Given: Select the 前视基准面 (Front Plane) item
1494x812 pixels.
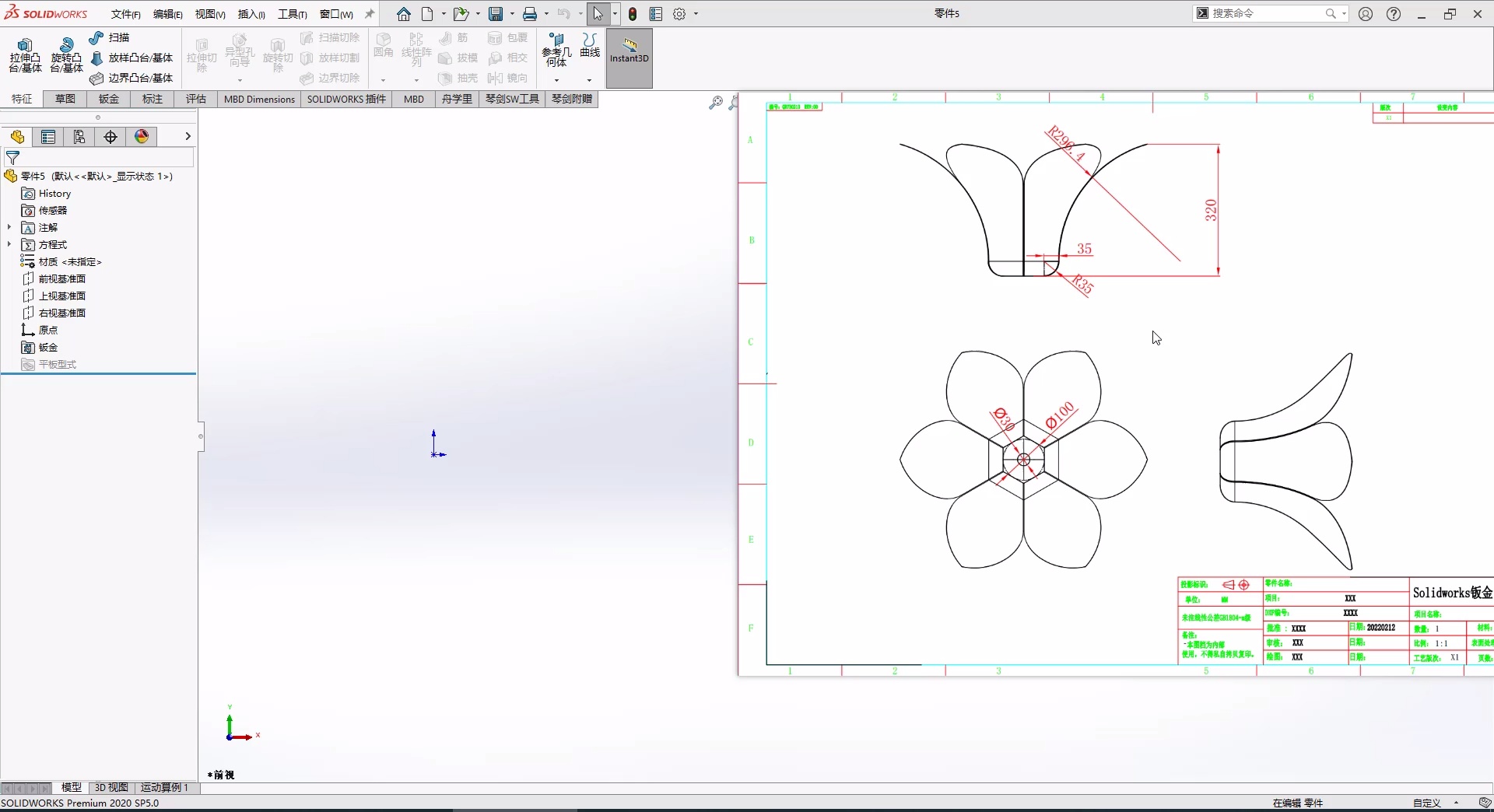Looking at the screenshot, I should pyautogui.click(x=62, y=279).
